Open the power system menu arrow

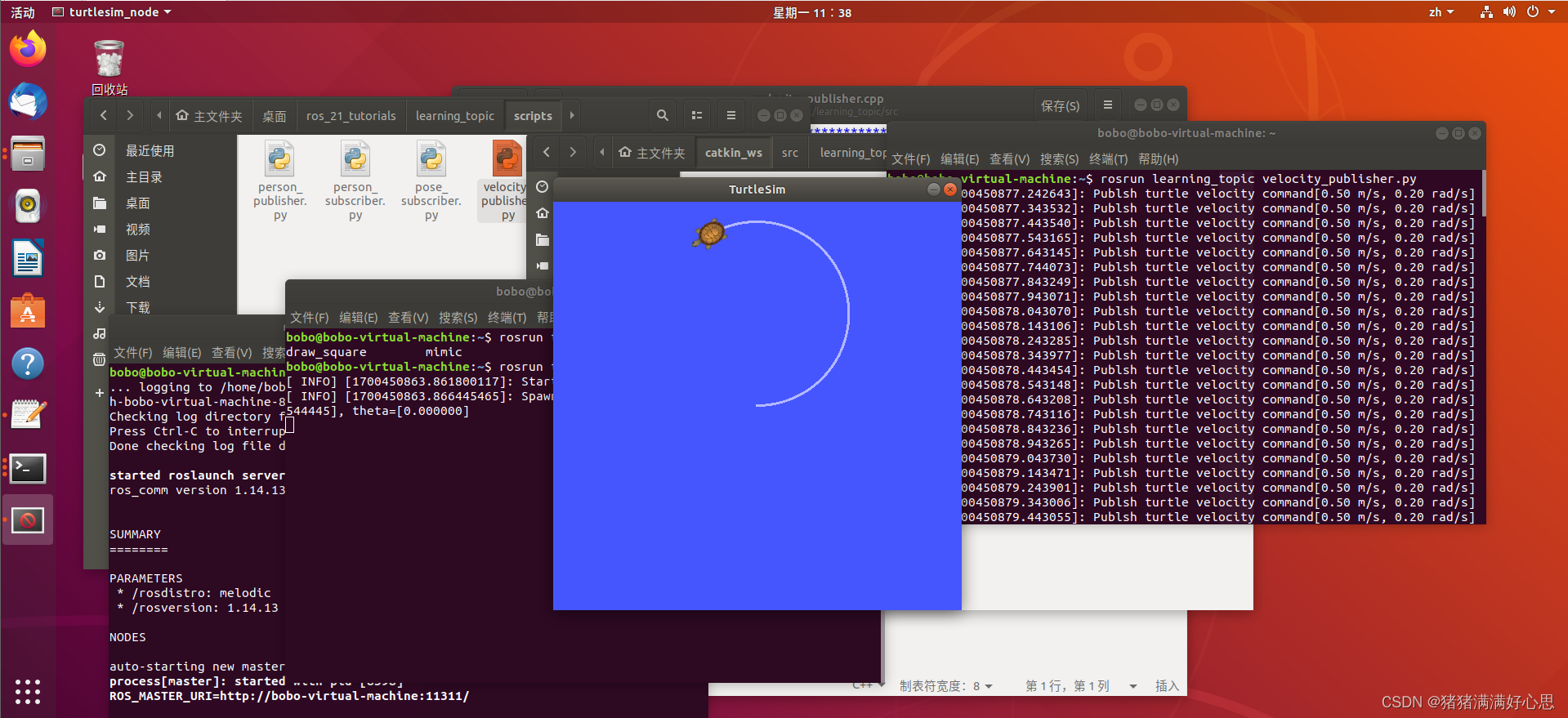[1552, 12]
